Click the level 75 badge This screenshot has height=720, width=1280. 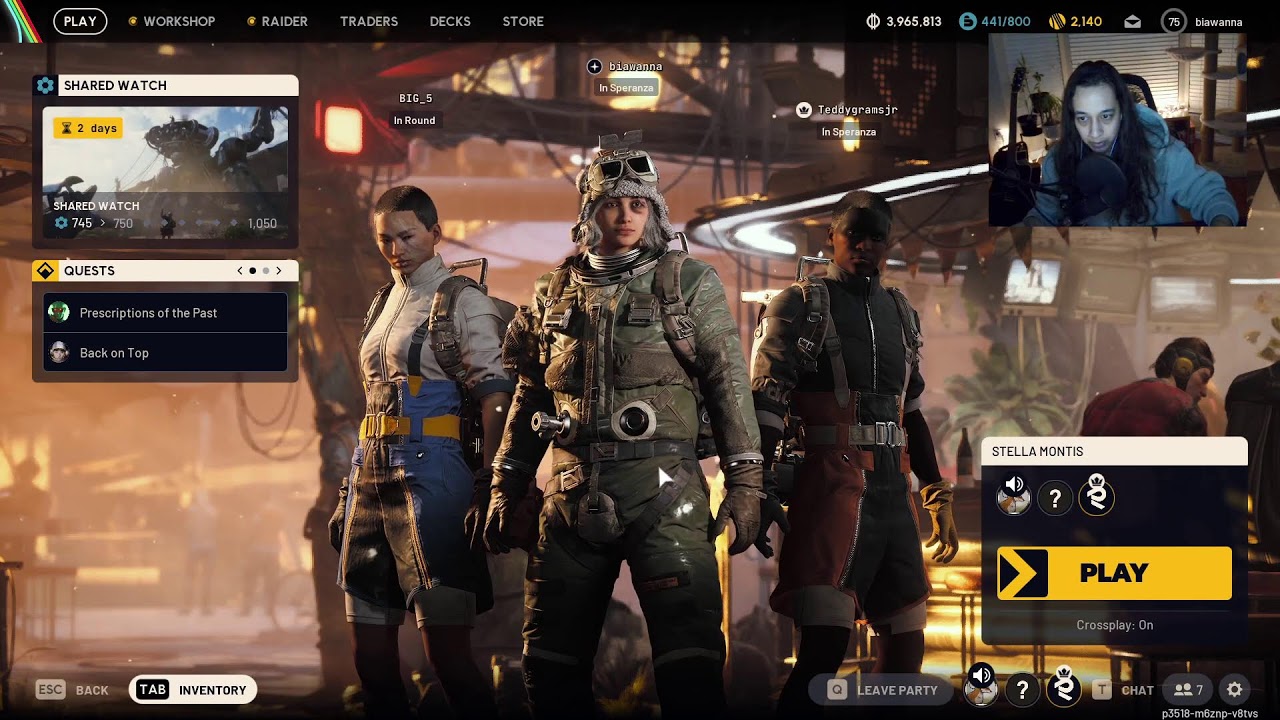1174,21
